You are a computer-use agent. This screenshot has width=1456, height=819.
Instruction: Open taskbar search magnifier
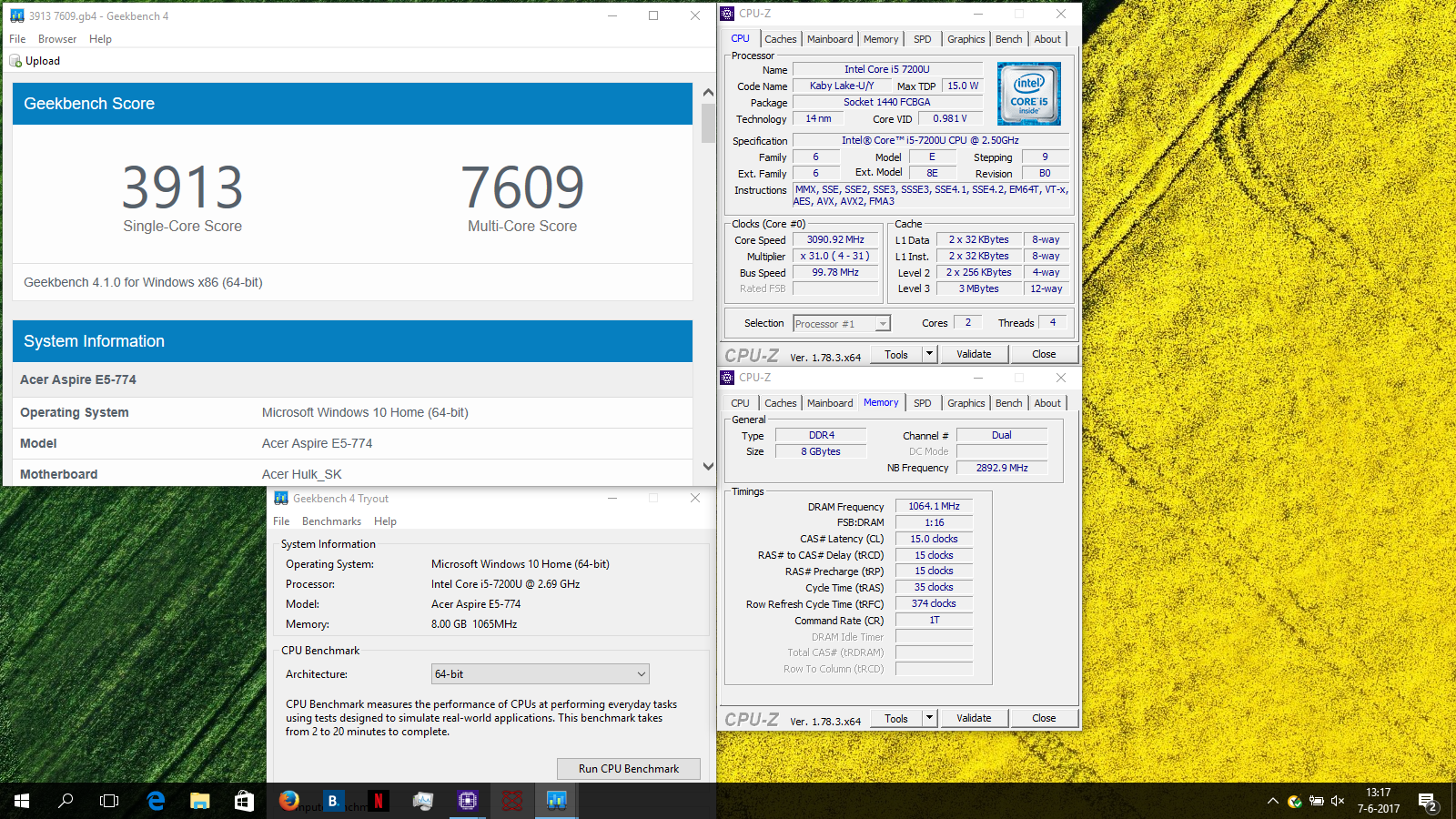pos(66,801)
